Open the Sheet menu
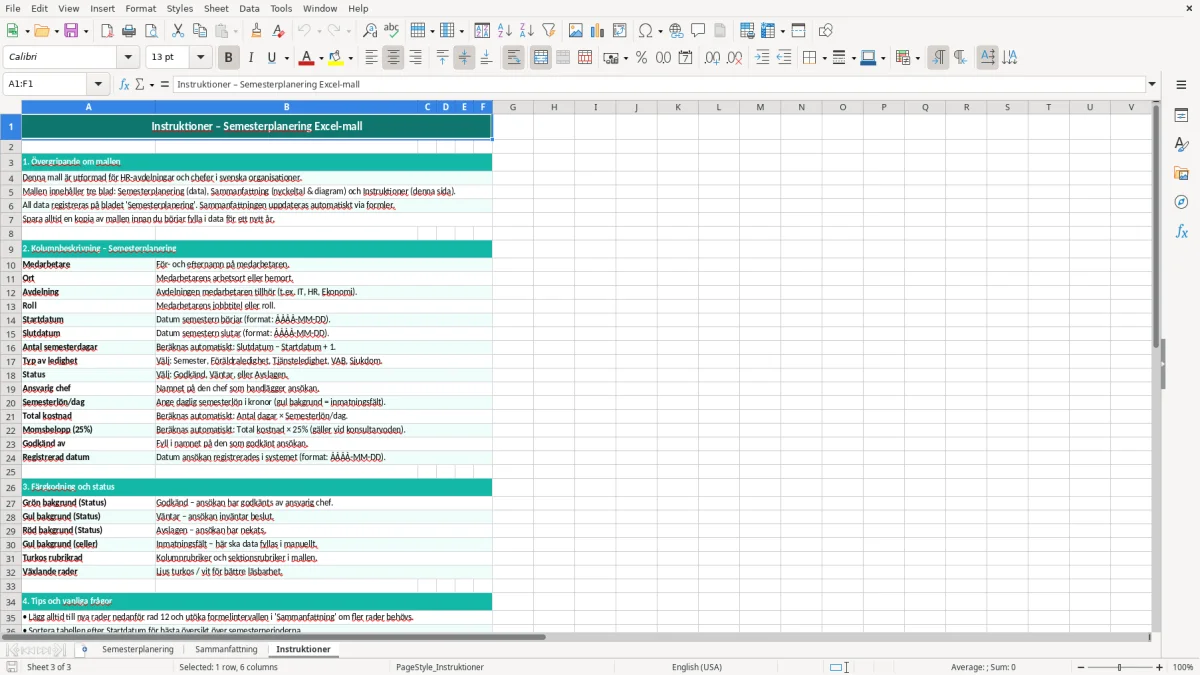 coord(216,8)
